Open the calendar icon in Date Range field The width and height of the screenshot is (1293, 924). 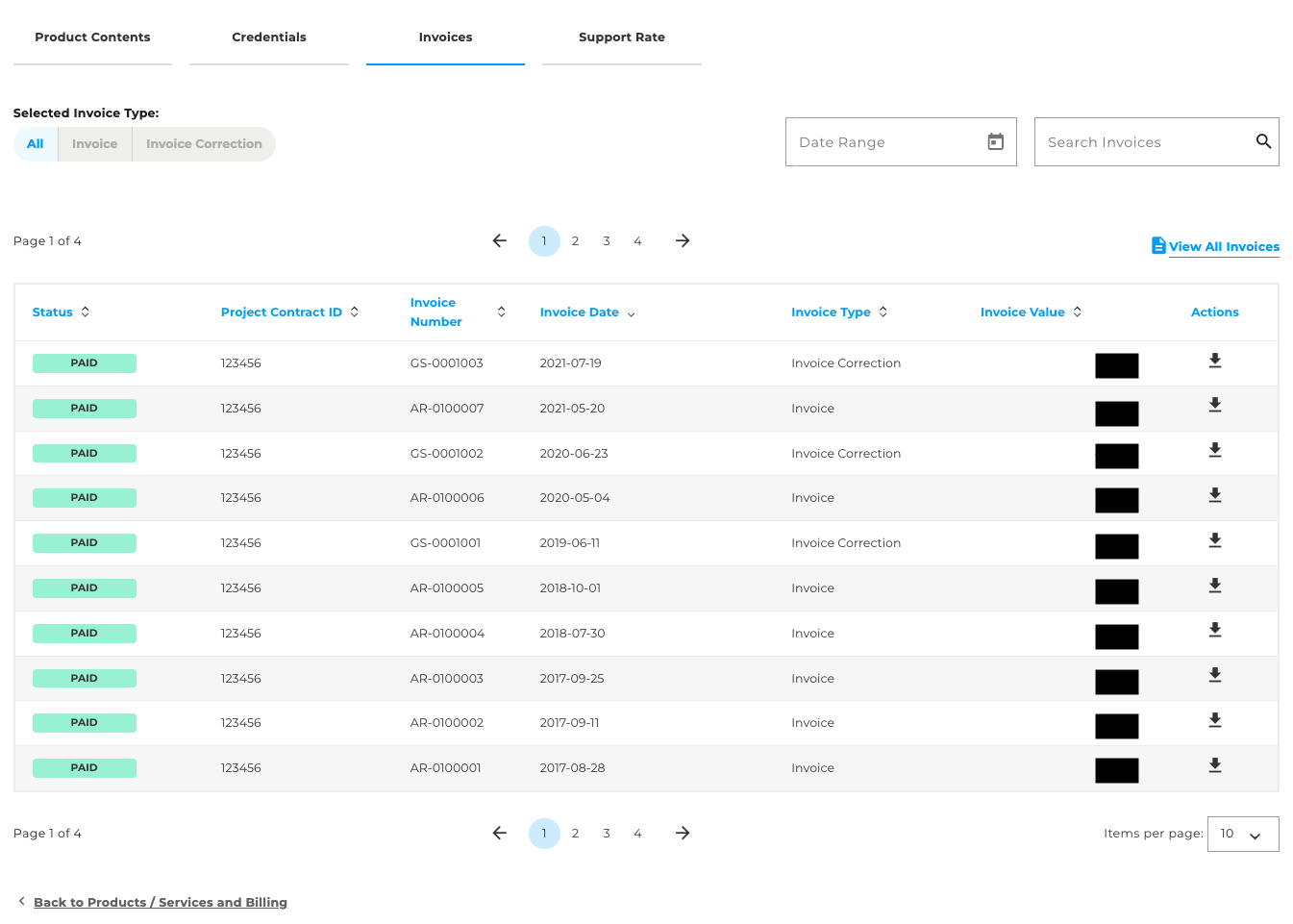[x=995, y=141]
